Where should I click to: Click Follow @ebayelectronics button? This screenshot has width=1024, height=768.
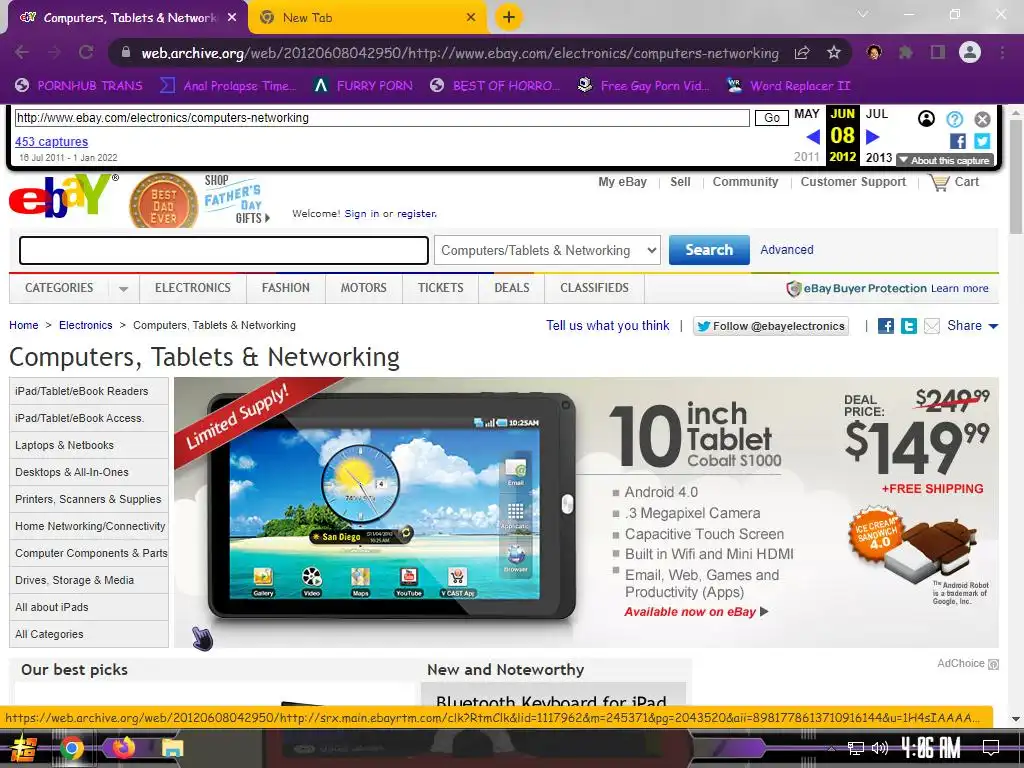click(x=771, y=326)
